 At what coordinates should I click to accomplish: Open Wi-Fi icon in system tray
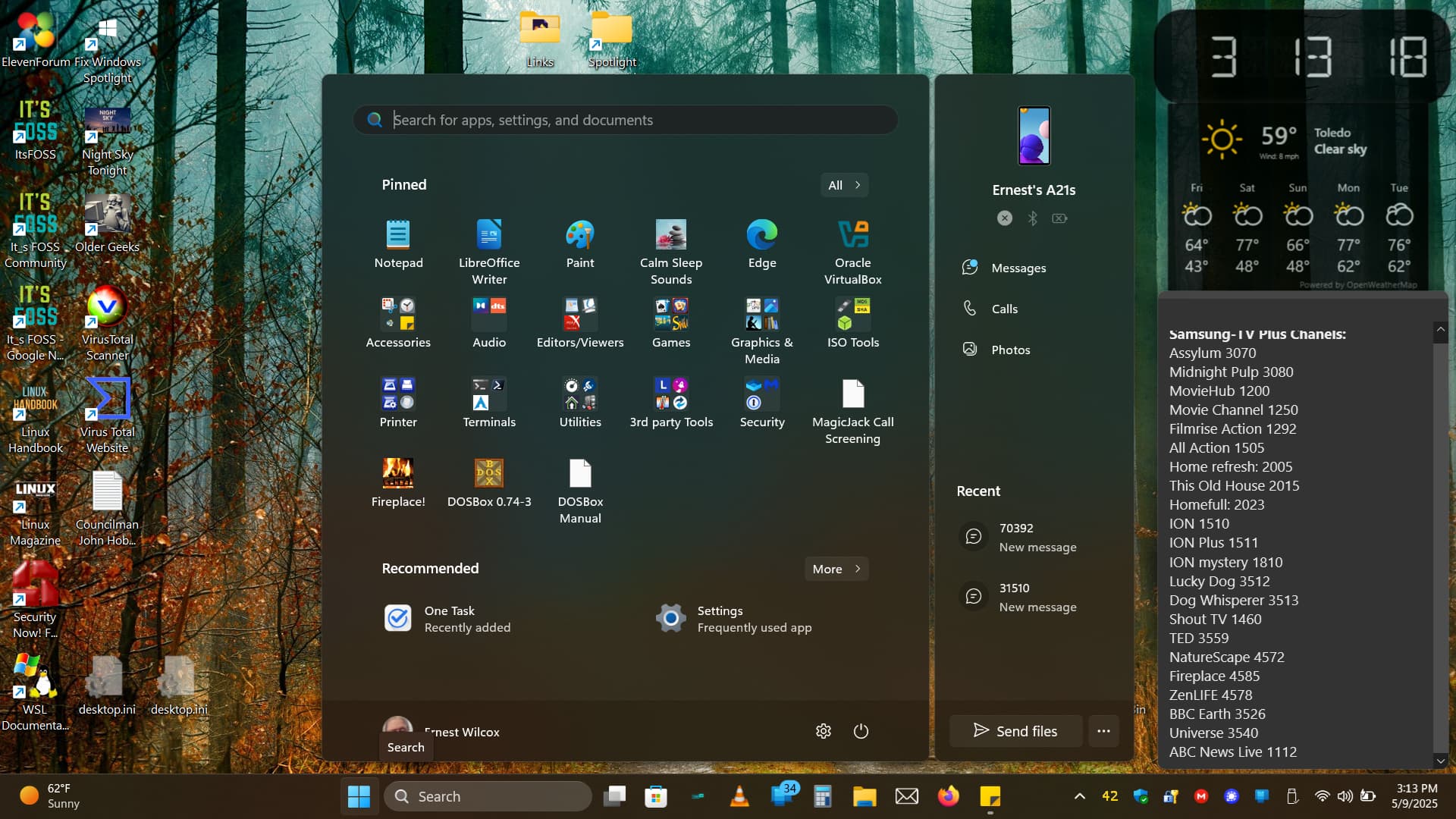pos(1322,796)
